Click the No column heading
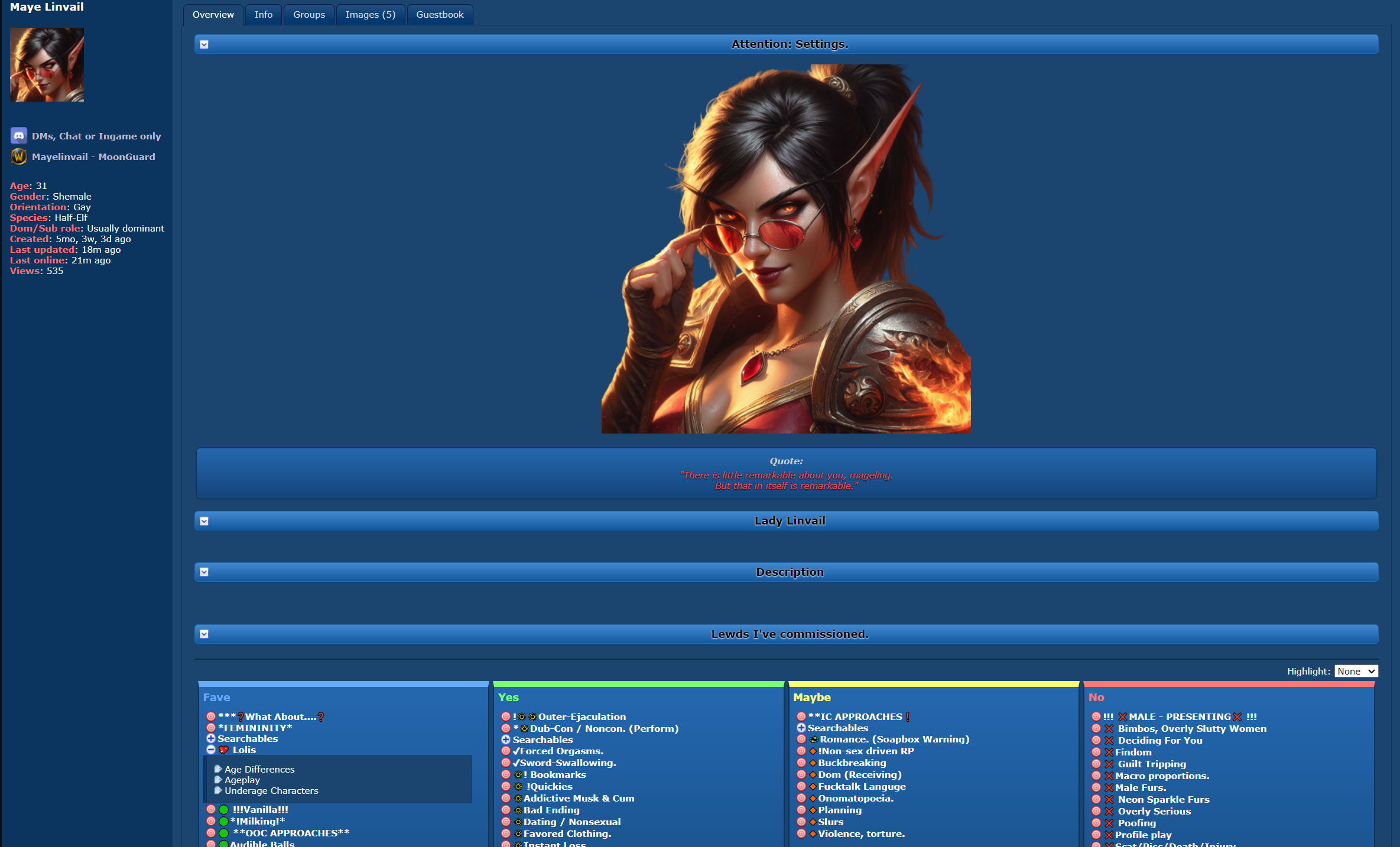Screen dimensions: 1400x847 click(x=1096, y=698)
